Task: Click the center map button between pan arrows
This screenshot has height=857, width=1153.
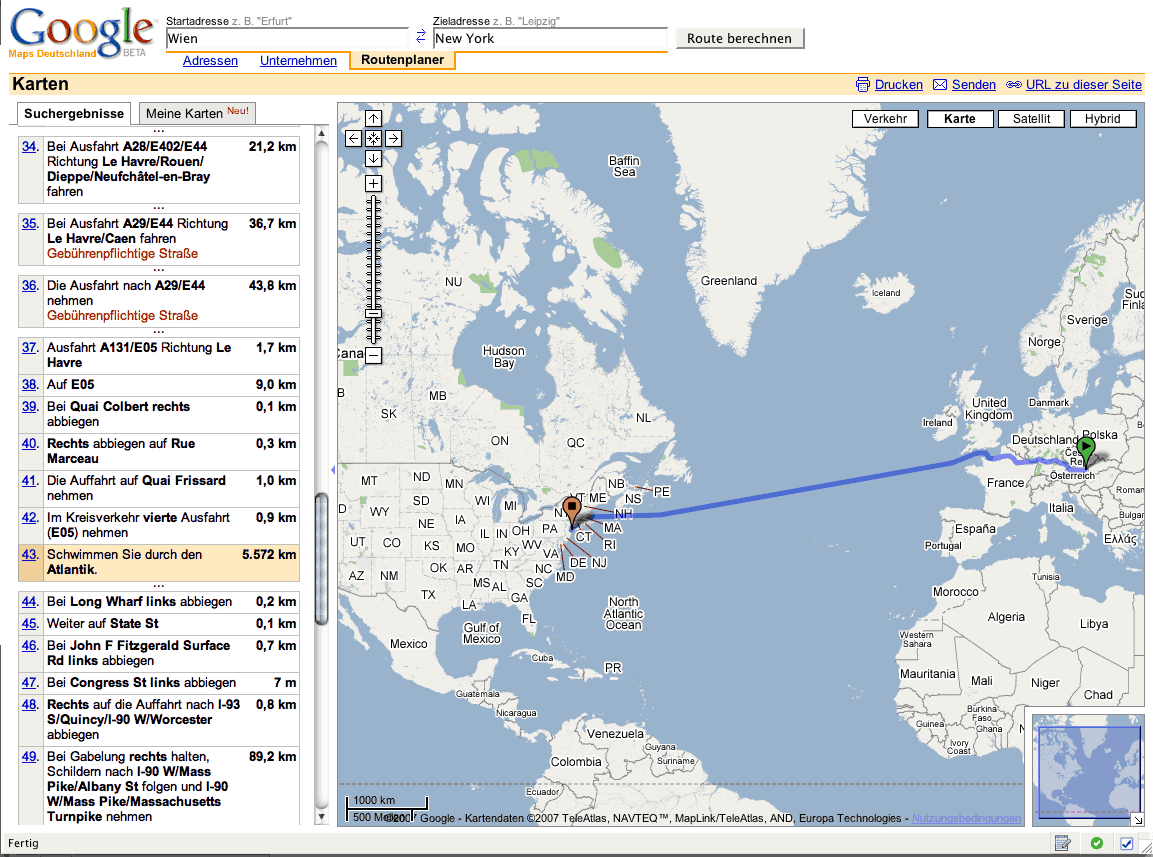Action: coord(374,138)
